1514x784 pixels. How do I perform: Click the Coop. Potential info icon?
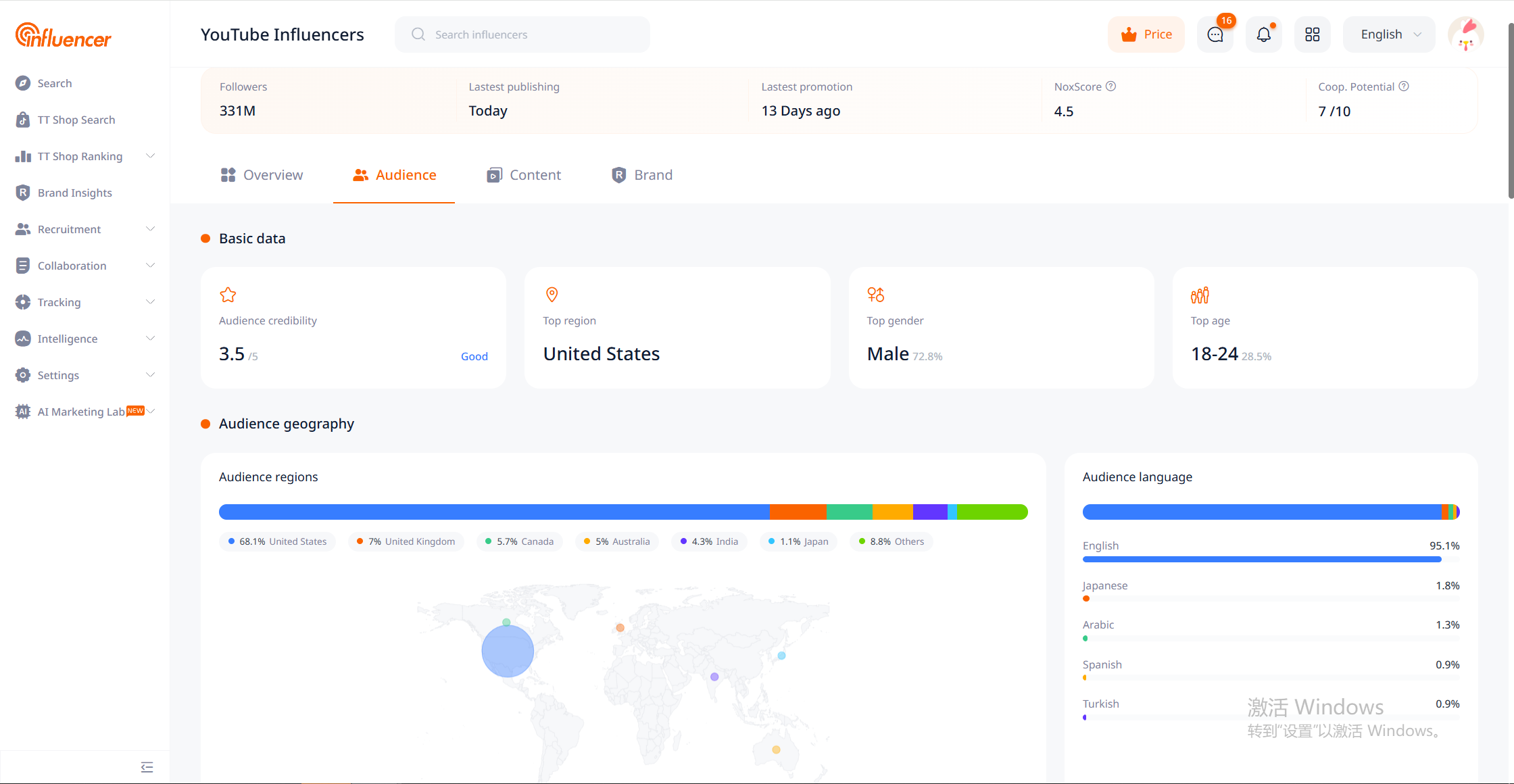(x=1404, y=87)
